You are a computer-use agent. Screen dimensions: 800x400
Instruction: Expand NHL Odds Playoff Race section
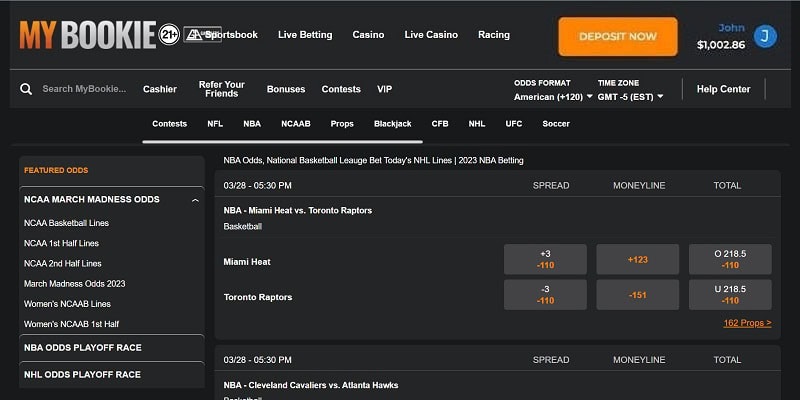click(x=112, y=374)
